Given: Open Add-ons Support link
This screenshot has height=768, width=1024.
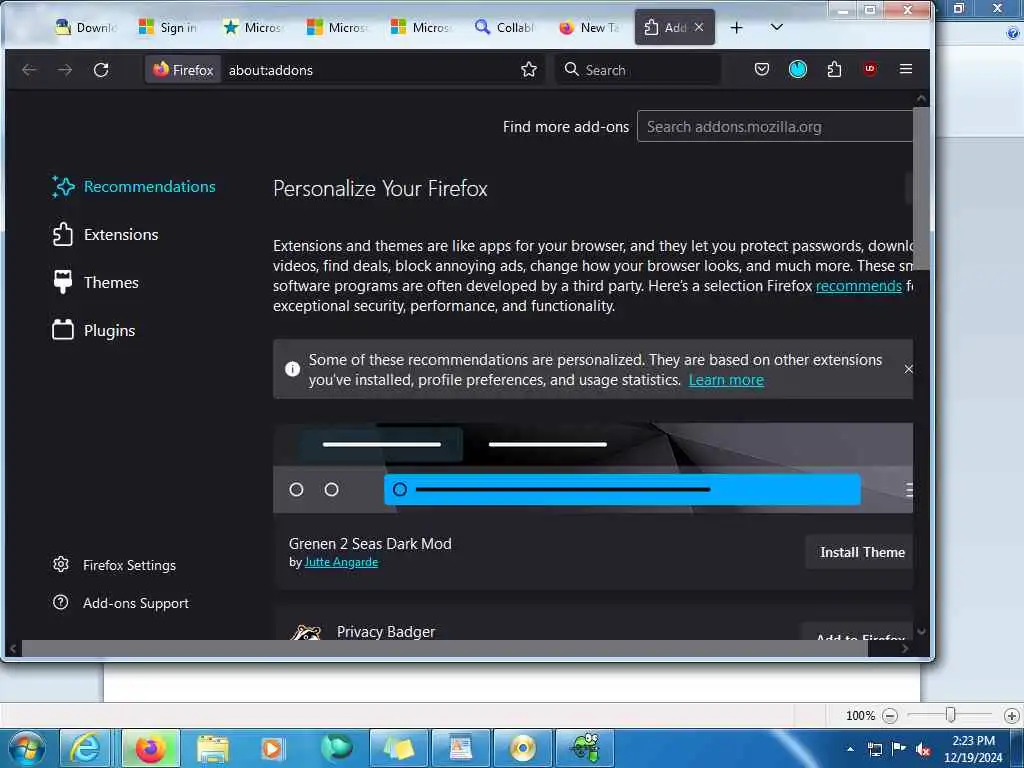Looking at the screenshot, I should (x=121, y=603).
